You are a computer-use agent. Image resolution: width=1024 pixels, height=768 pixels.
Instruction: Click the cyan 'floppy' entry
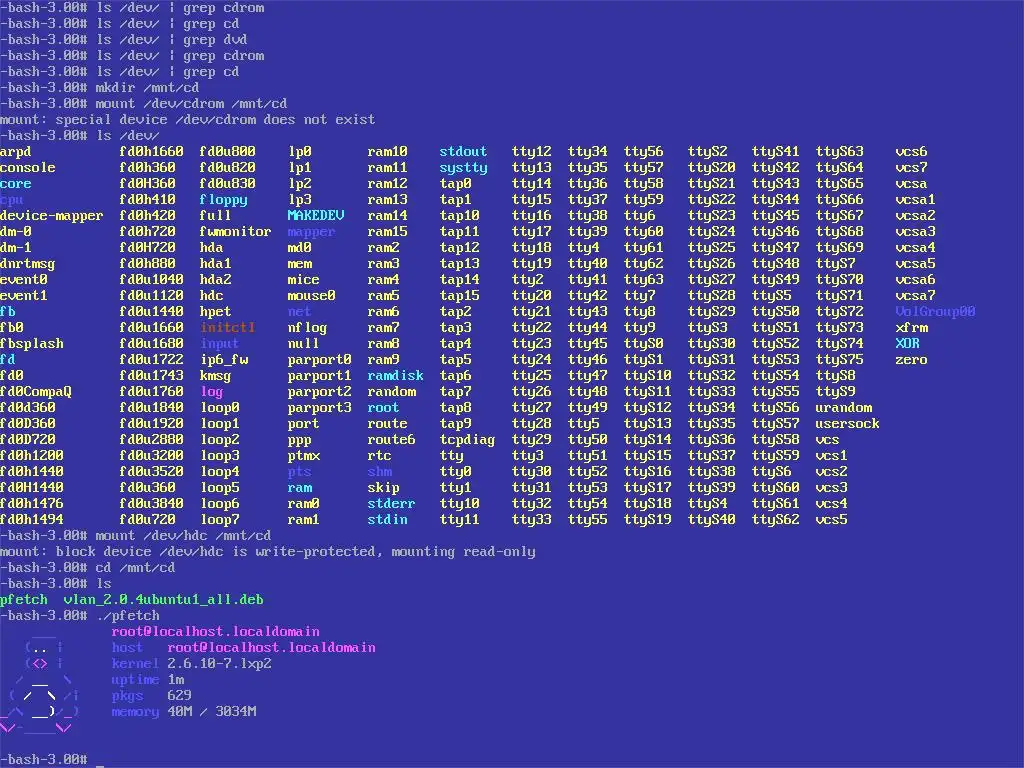223,200
